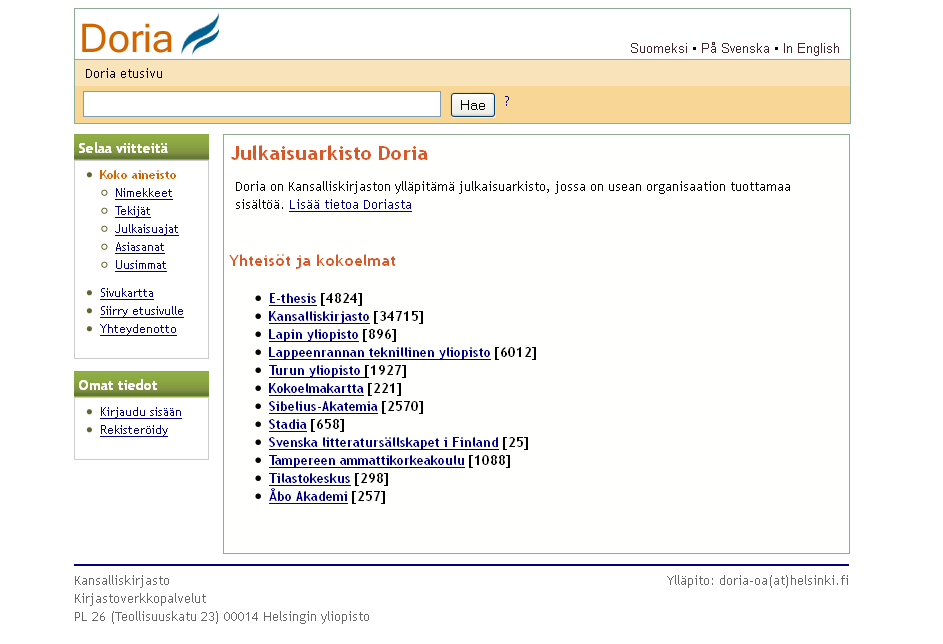Open the Kansalliskirjasto collection
943x644 pixels.
(x=319, y=316)
